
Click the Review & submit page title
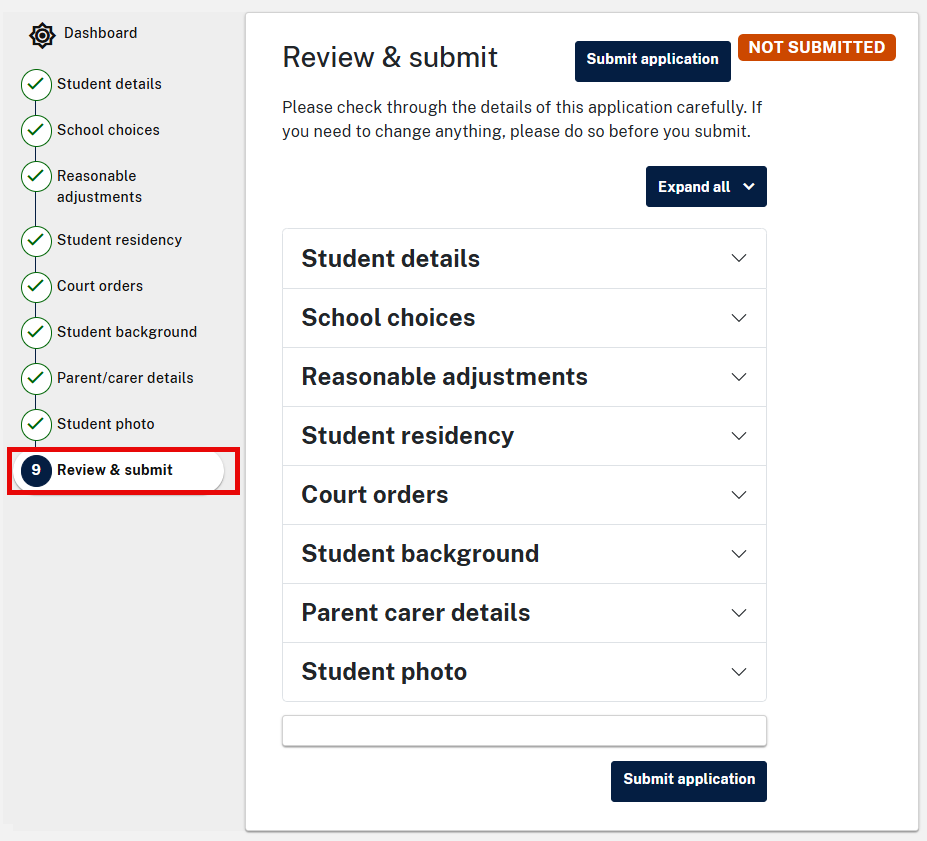[x=390, y=57]
